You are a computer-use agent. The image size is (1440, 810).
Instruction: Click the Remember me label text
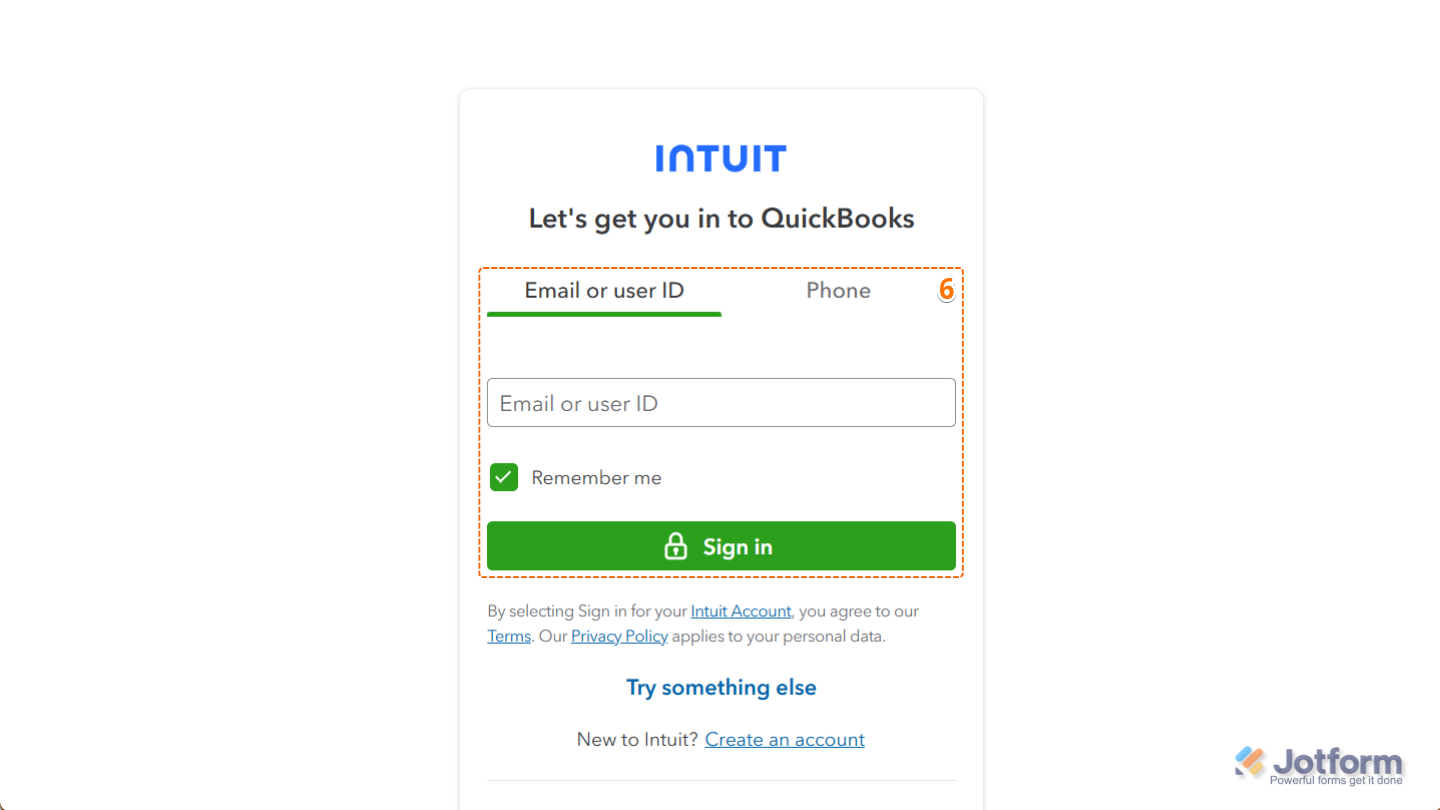596,478
